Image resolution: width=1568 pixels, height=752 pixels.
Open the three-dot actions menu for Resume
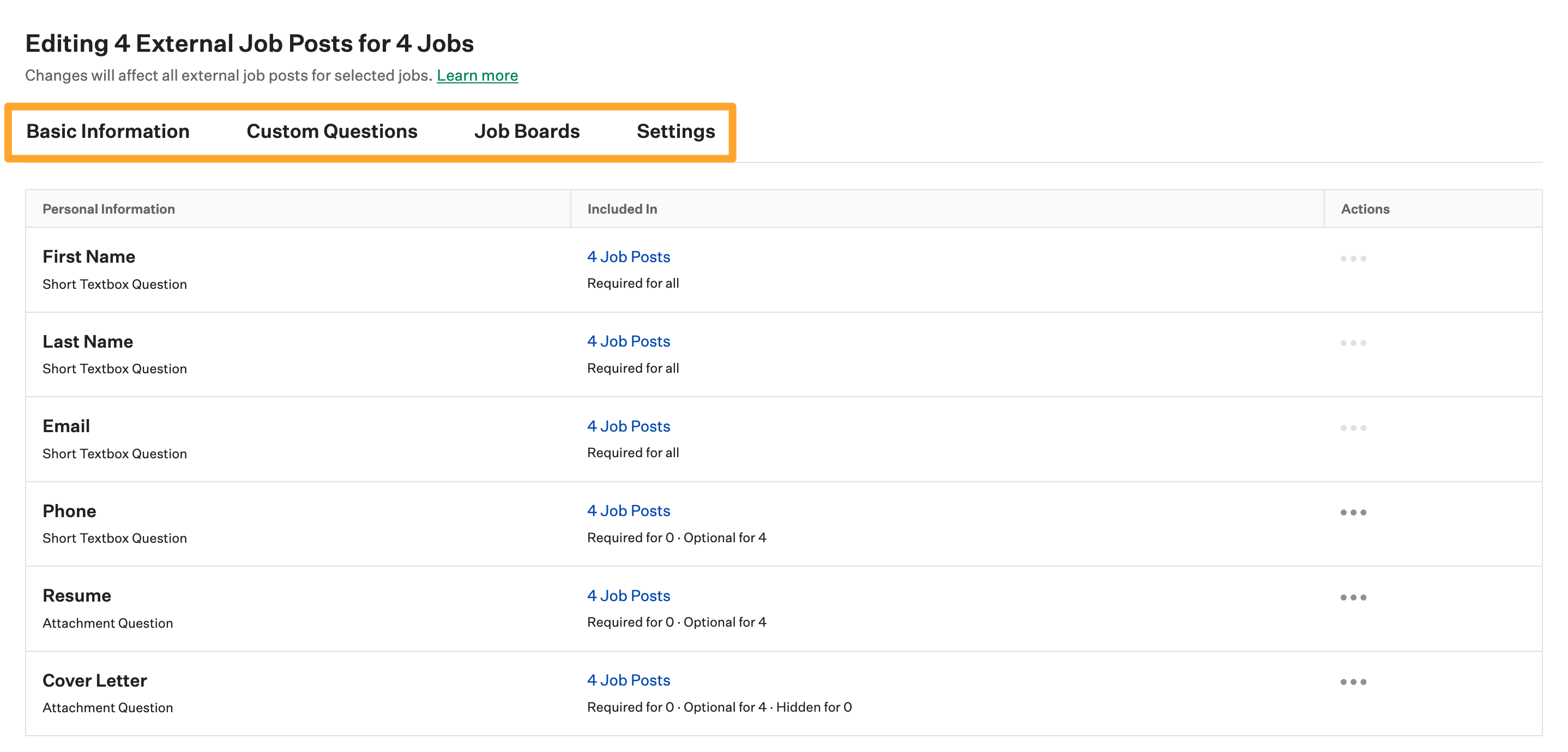(x=1353, y=597)
